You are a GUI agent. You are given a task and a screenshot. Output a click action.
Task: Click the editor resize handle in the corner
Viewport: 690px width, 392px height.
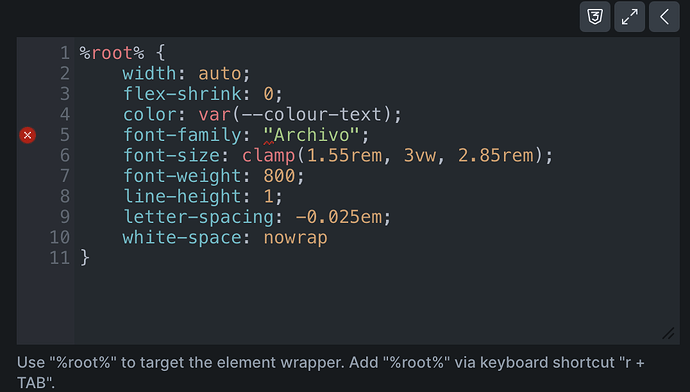click(668, 333)
